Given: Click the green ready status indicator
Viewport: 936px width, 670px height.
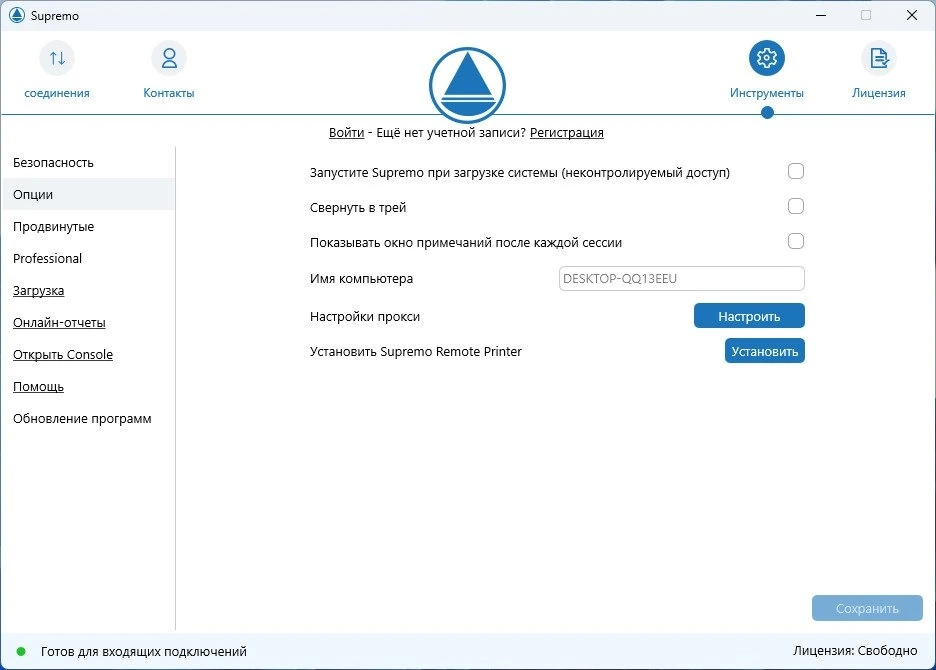Looking at the screenshot, I should (x=21, y=651).
